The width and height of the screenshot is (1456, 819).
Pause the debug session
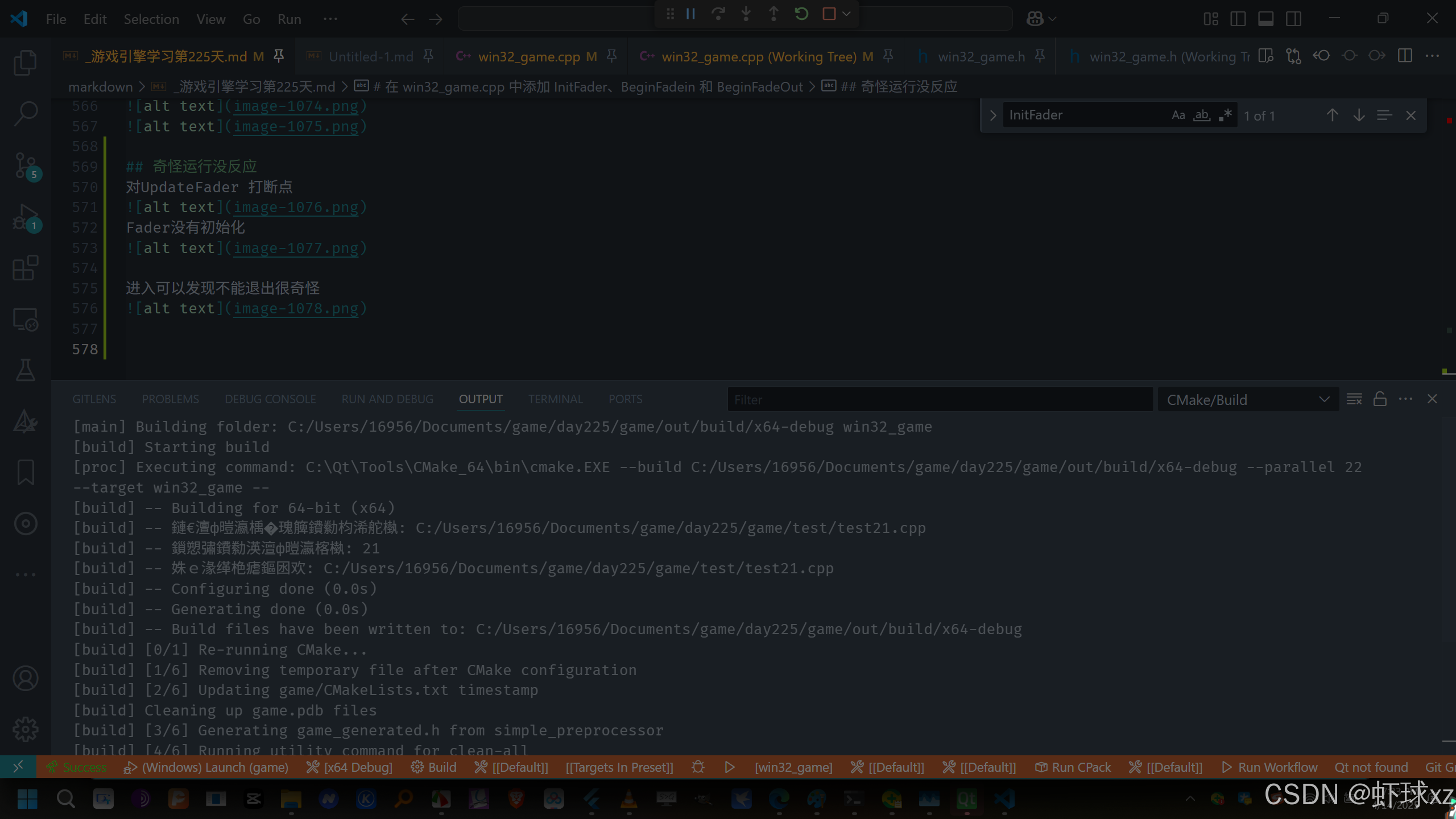(x=690, y=14)
